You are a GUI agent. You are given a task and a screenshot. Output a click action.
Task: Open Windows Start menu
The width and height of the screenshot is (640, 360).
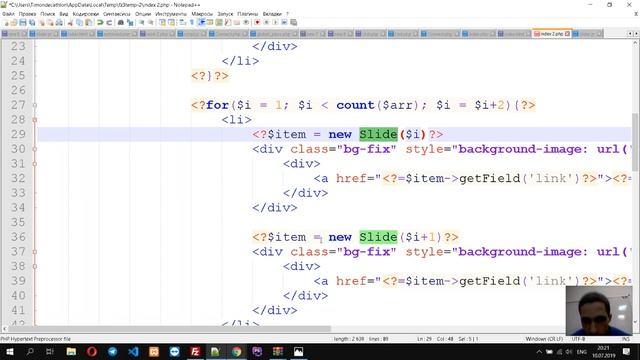(9, 351)
